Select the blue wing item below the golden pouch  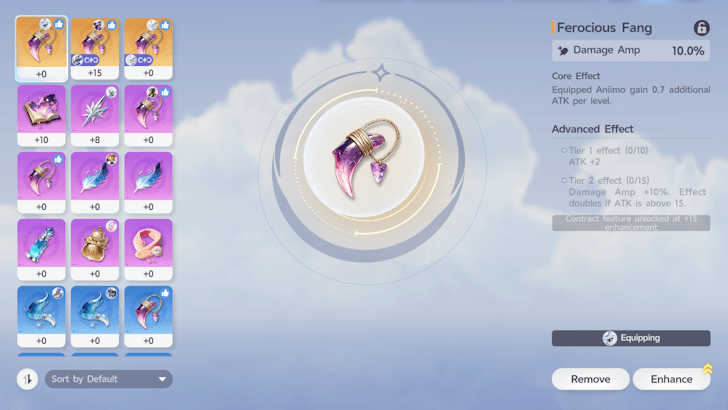point(95,316)
